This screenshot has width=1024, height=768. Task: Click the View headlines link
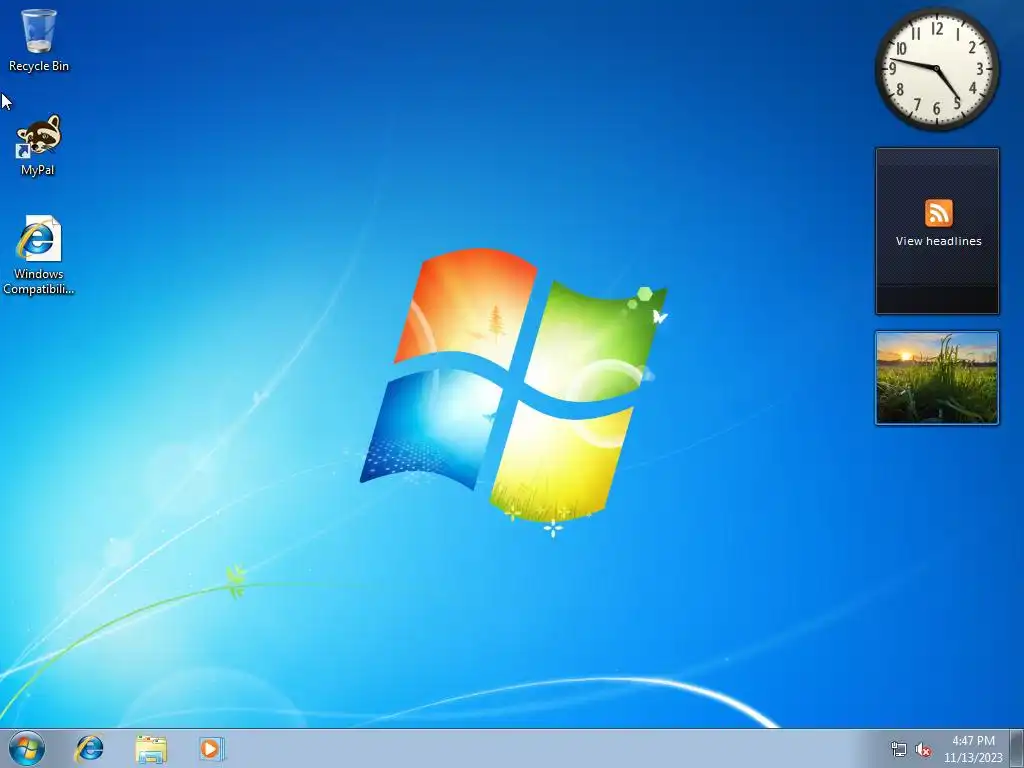click(x=938, y=241)
